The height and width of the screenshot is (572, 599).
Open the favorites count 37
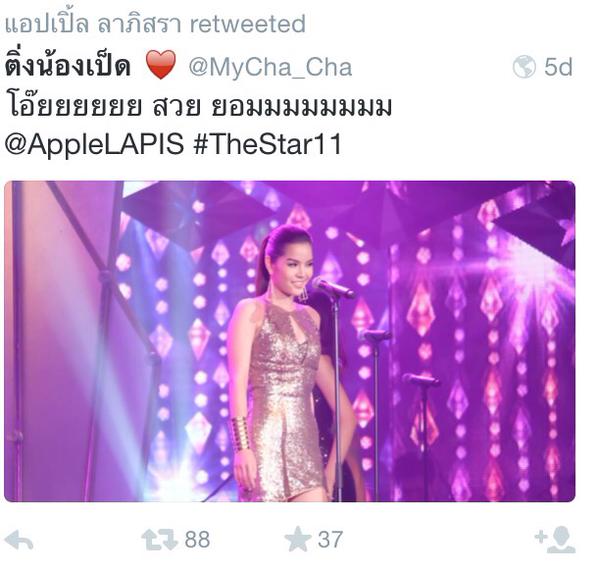330,540
